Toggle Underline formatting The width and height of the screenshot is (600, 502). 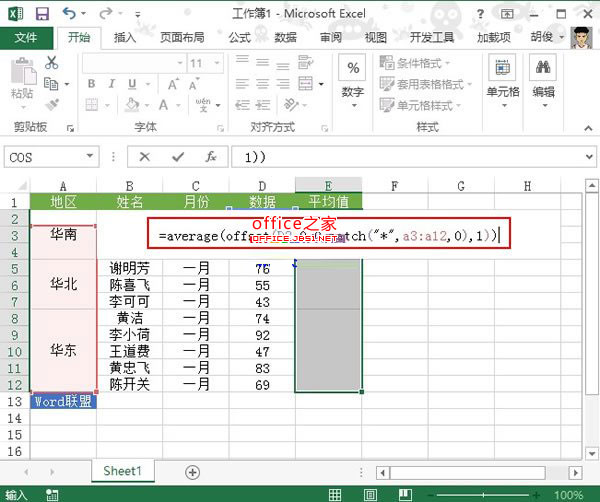(x=132, y=84)
